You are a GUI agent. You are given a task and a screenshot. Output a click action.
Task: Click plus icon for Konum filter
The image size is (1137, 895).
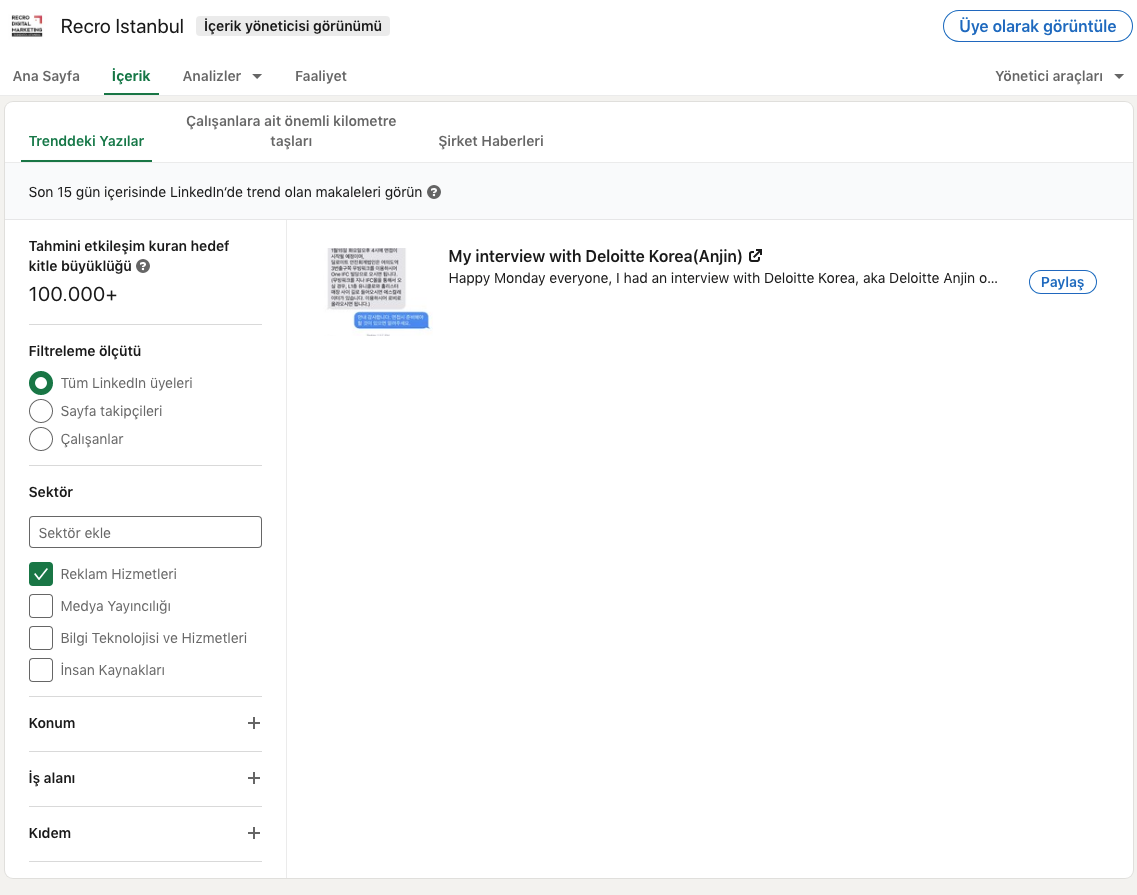click(254, 723)
